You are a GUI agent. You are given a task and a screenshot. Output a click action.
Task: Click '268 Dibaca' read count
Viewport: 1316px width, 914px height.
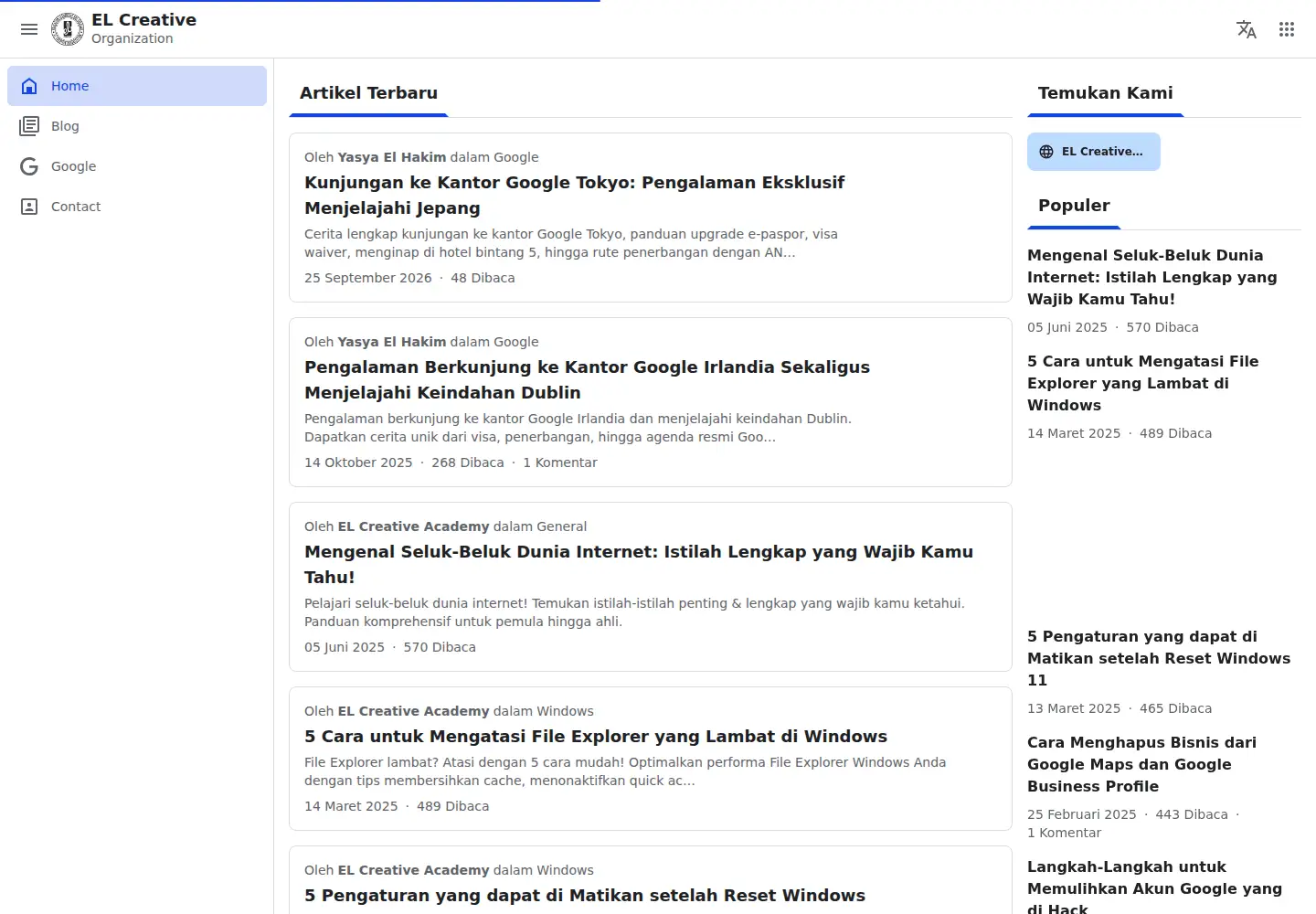tap(468, 462)
